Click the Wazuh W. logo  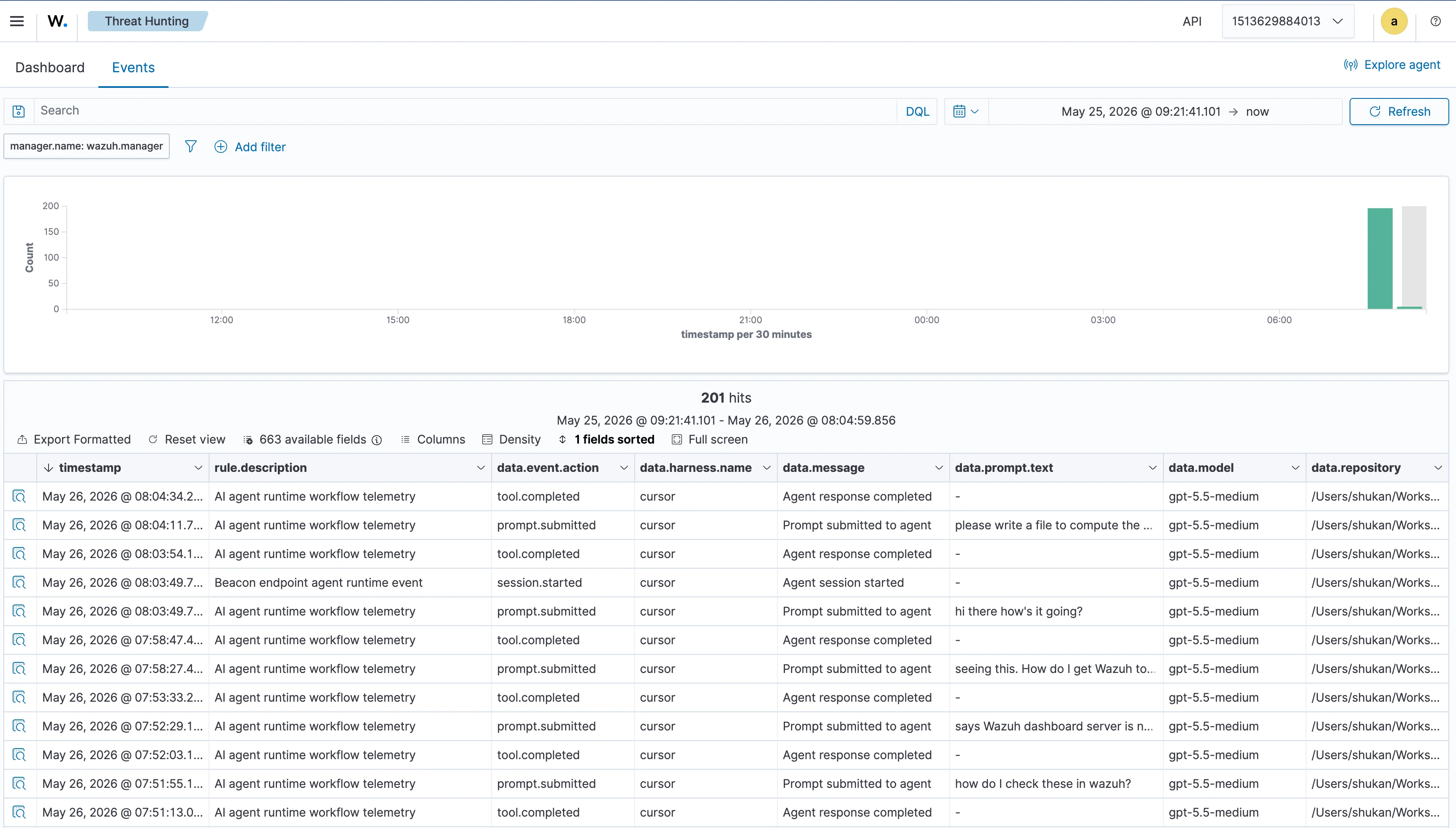click(x=57, y=21)
